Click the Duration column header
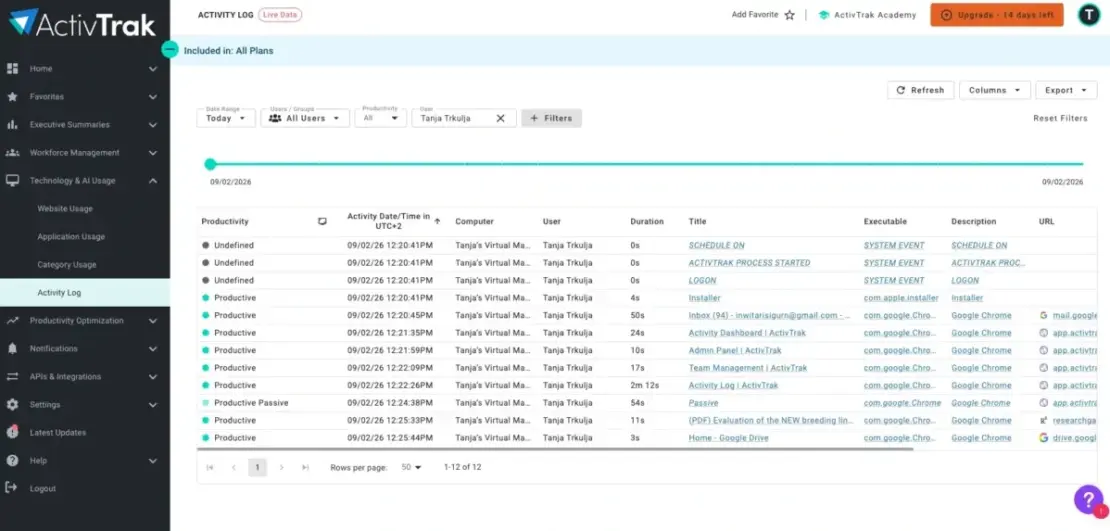This screenshot has width=1110, height=531. coord(647,222)
